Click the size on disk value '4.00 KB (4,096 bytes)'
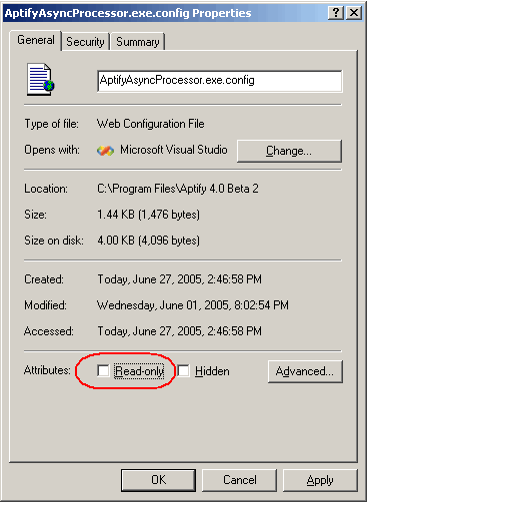Image resolution: width=528 pixels, height=516 pixels. point(148,240)
